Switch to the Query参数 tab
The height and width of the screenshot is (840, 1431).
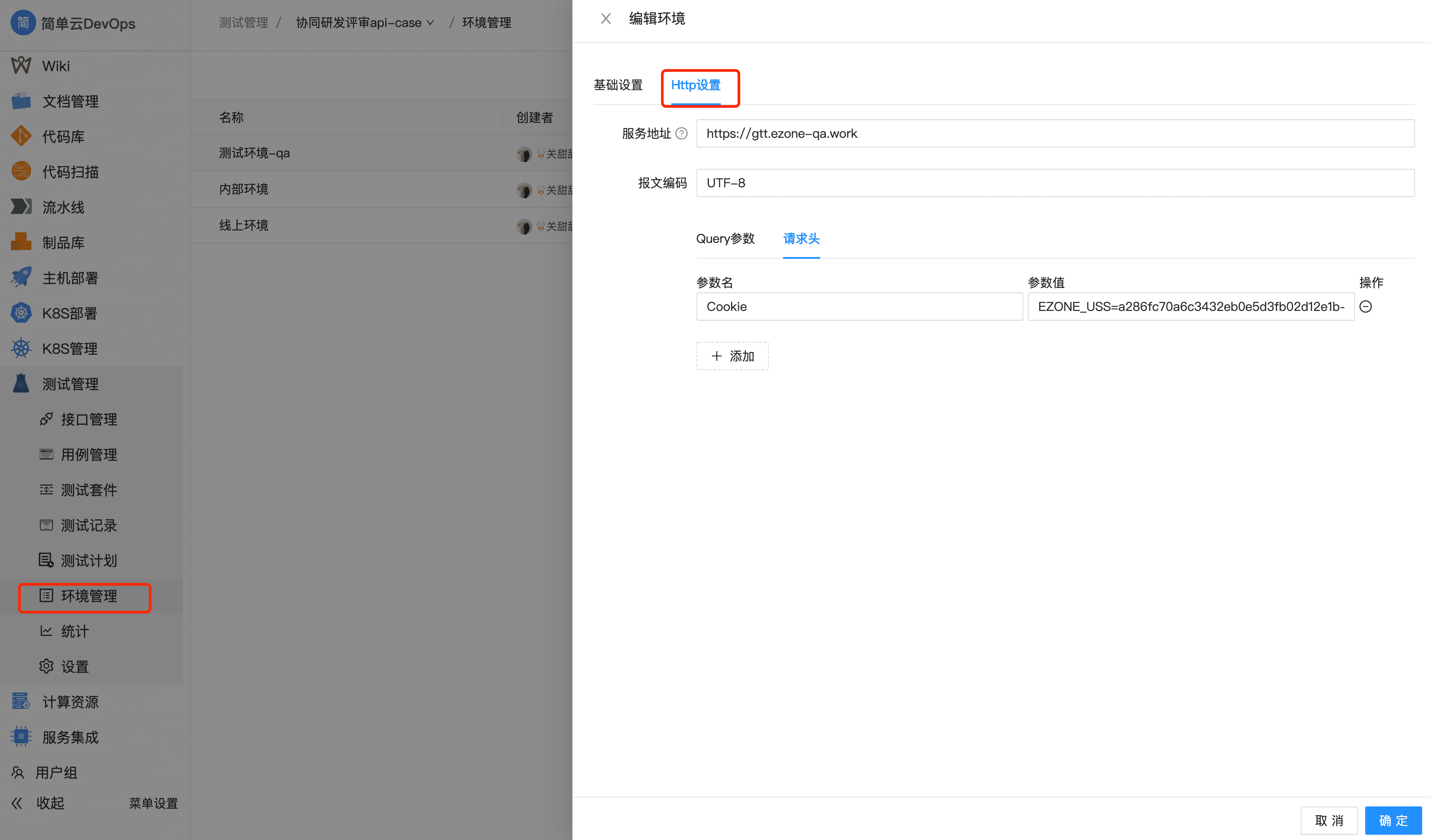tap(726, 239)
